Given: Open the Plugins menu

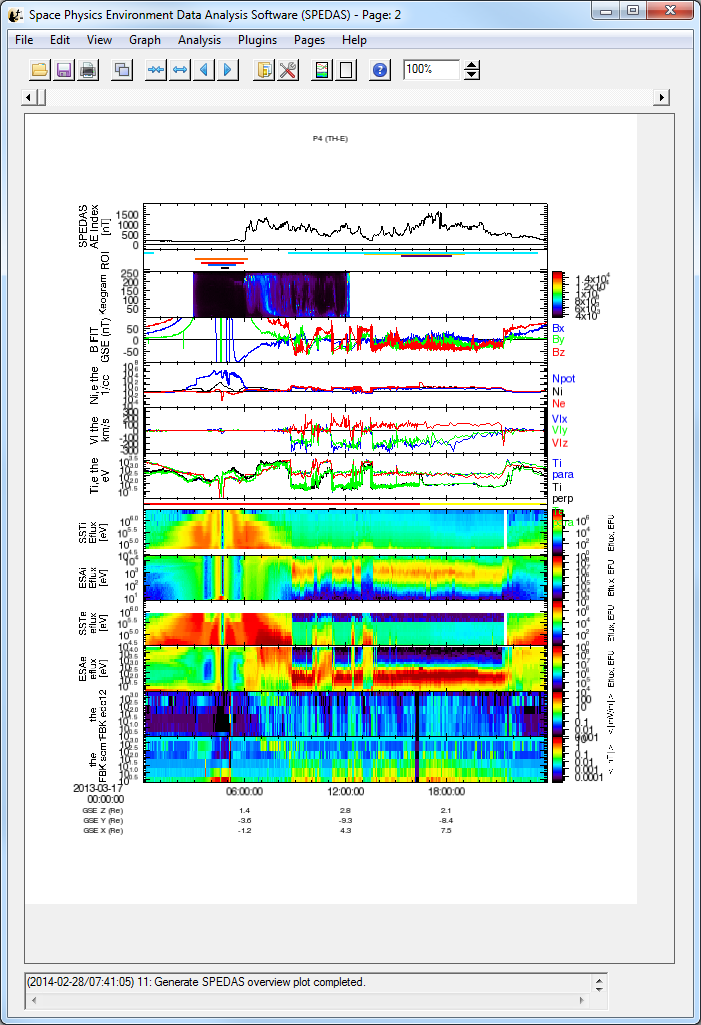Looking at the screenshot, I should tap(257, 40).
